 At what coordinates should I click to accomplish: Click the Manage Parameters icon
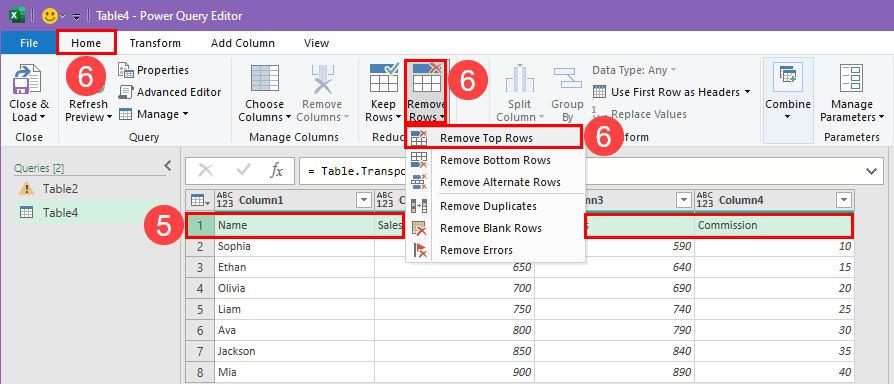point(851,79)
